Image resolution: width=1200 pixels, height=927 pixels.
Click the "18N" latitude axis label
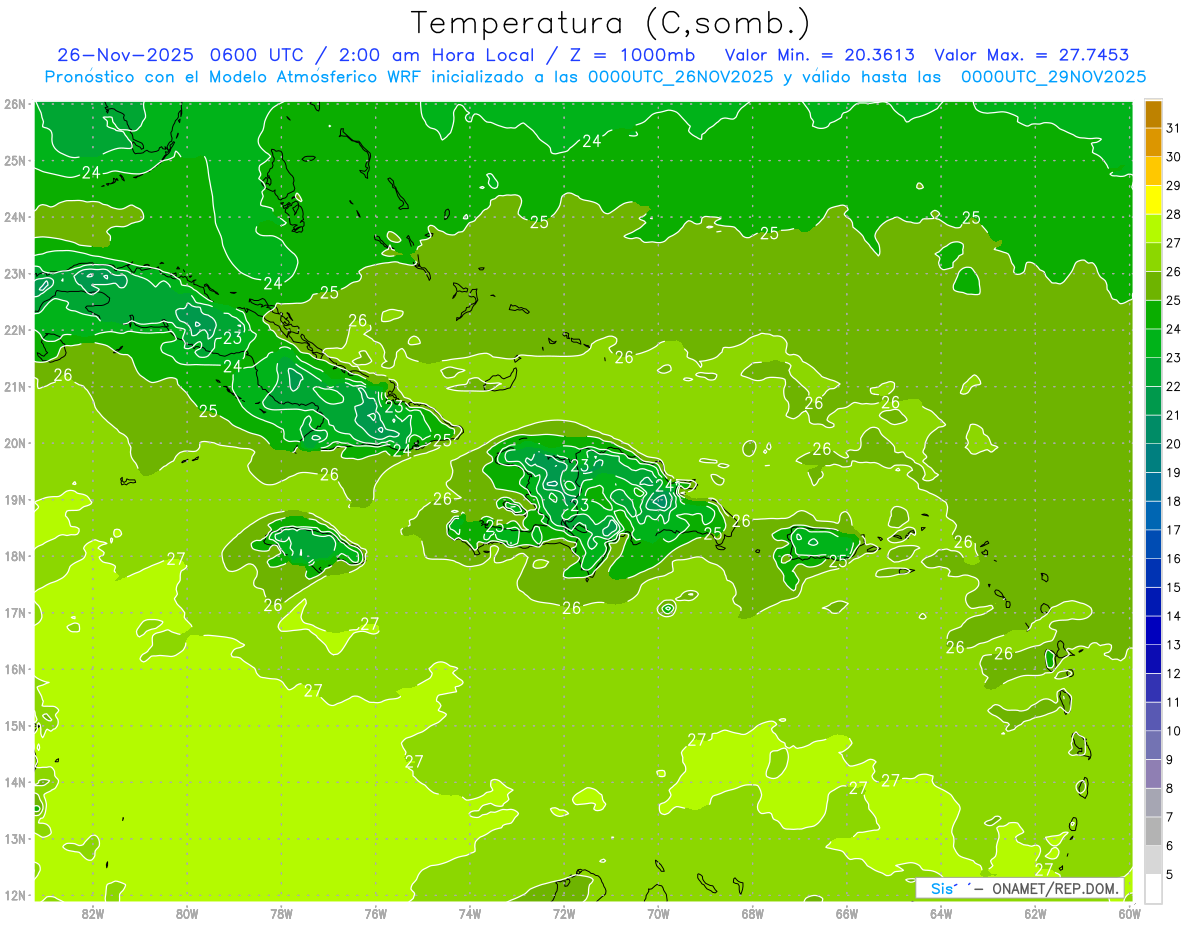click(15, 556)
